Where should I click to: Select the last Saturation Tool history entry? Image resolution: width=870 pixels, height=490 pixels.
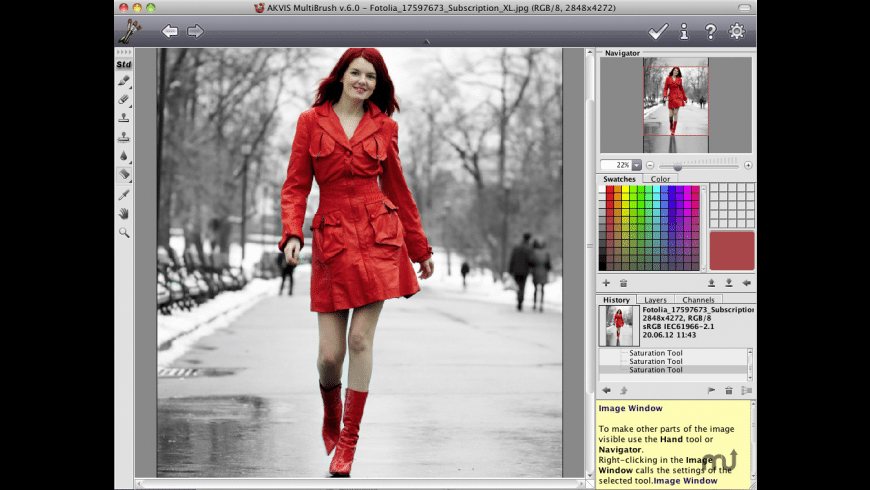point(656,370)
